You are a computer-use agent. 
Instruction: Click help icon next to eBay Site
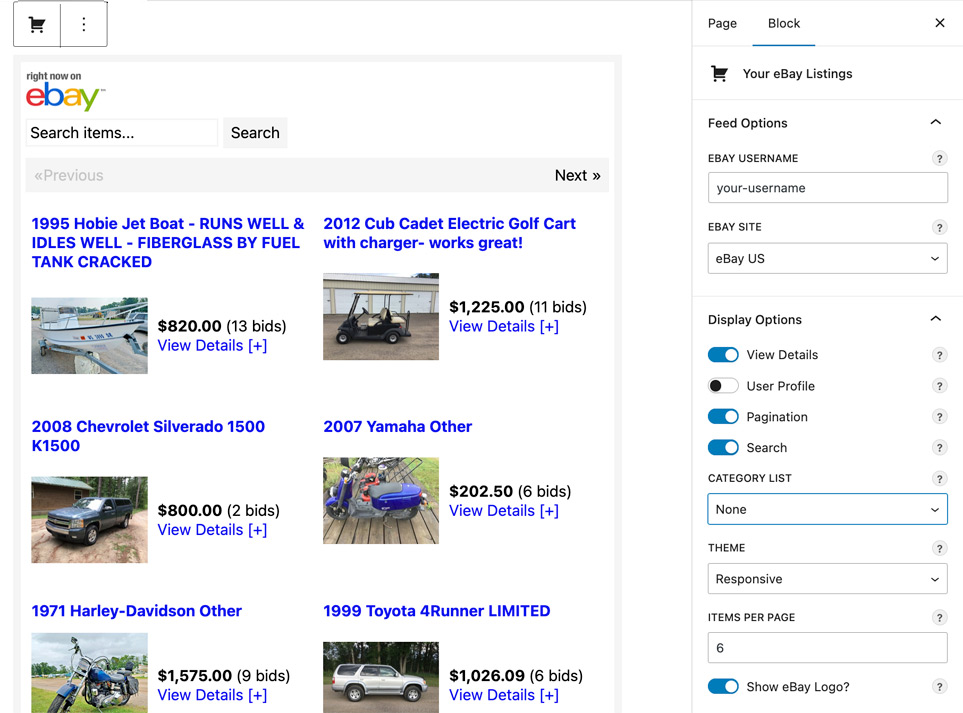pos(939,227)
